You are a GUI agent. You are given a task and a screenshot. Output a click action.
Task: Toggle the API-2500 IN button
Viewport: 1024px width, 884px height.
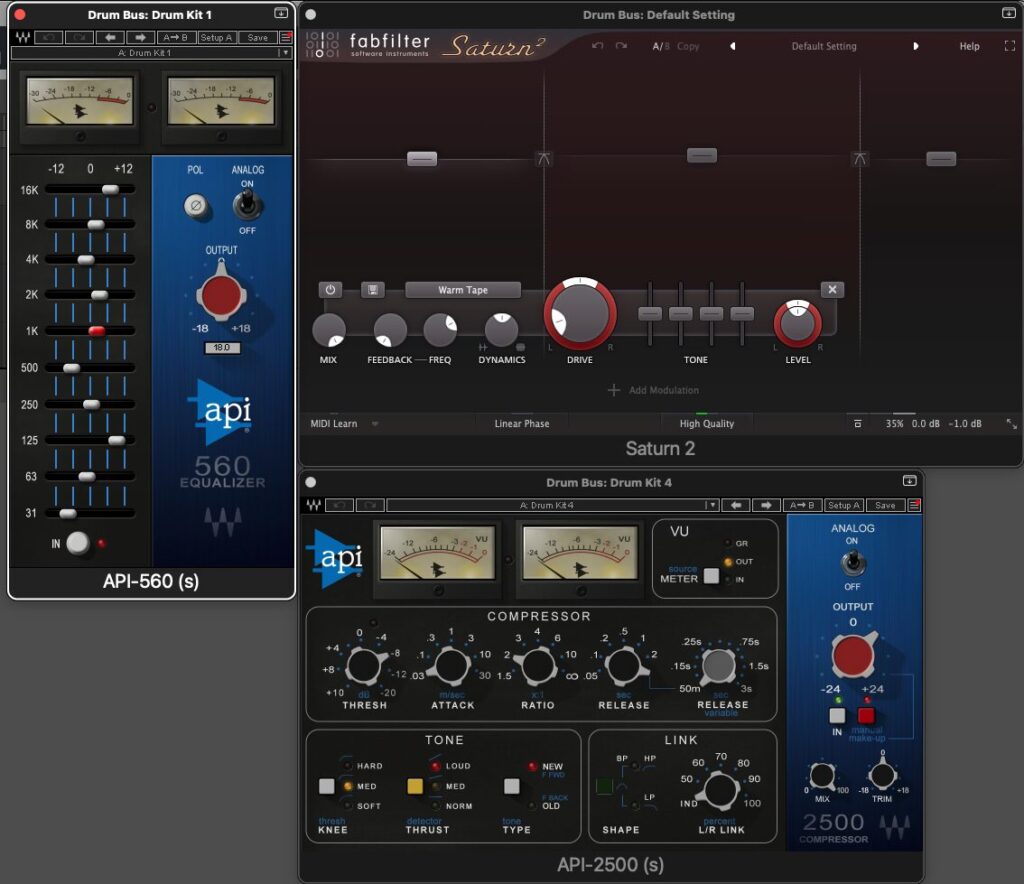click(837, 716)
